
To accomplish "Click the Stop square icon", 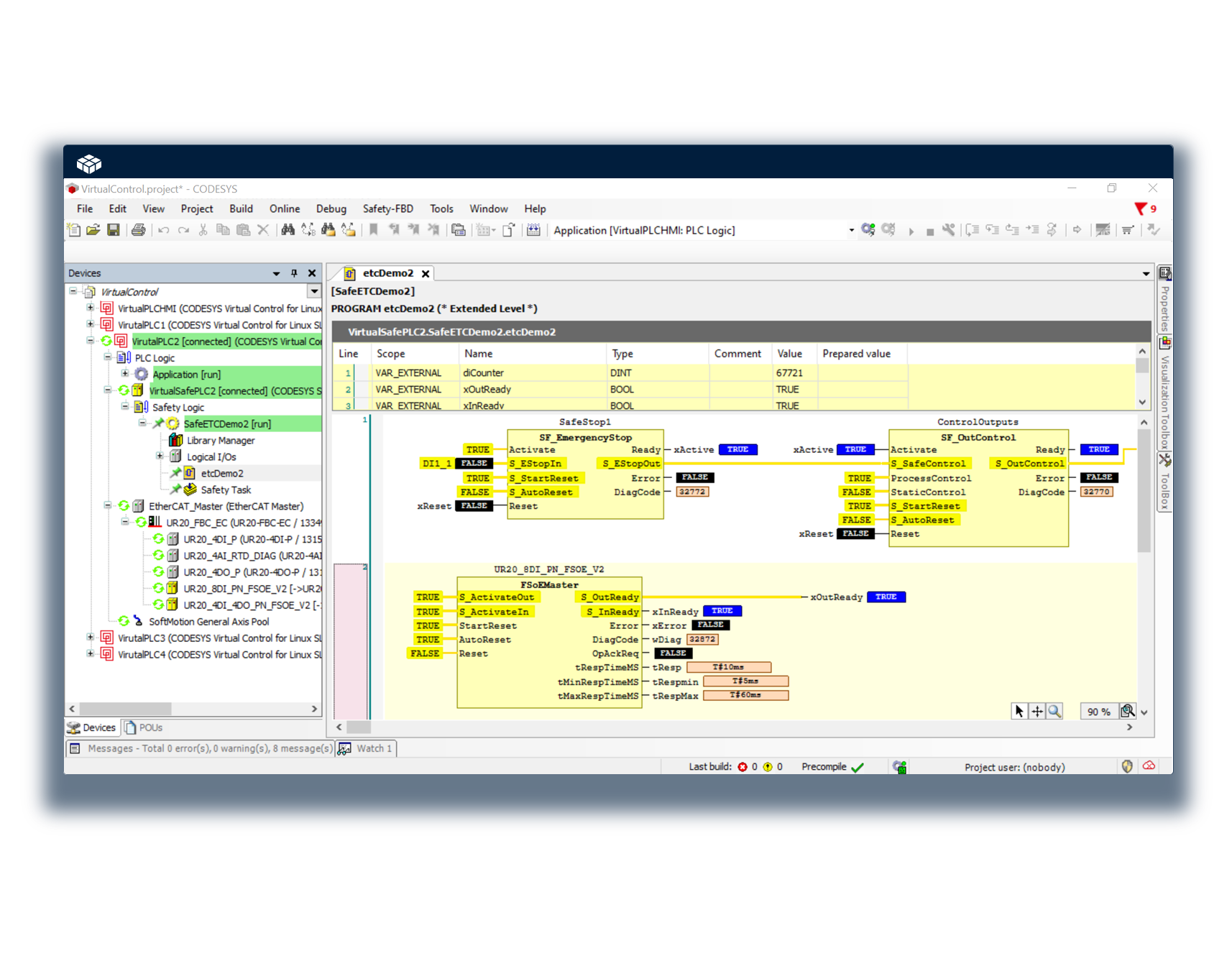I will tap(930, 231).
